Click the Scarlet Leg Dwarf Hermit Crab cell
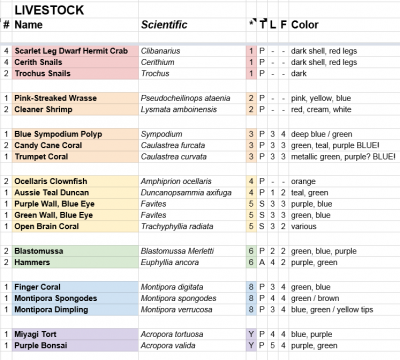400x360 pixels. (76, 51)
